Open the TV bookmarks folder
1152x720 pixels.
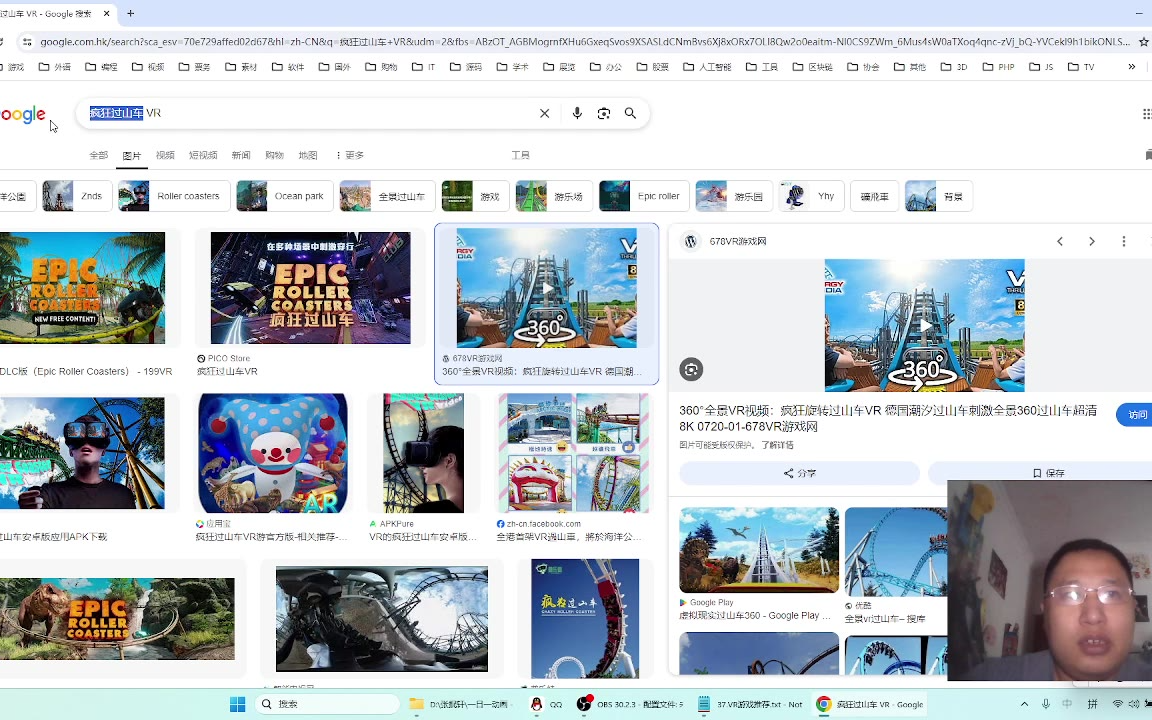tap(1081, 67)
